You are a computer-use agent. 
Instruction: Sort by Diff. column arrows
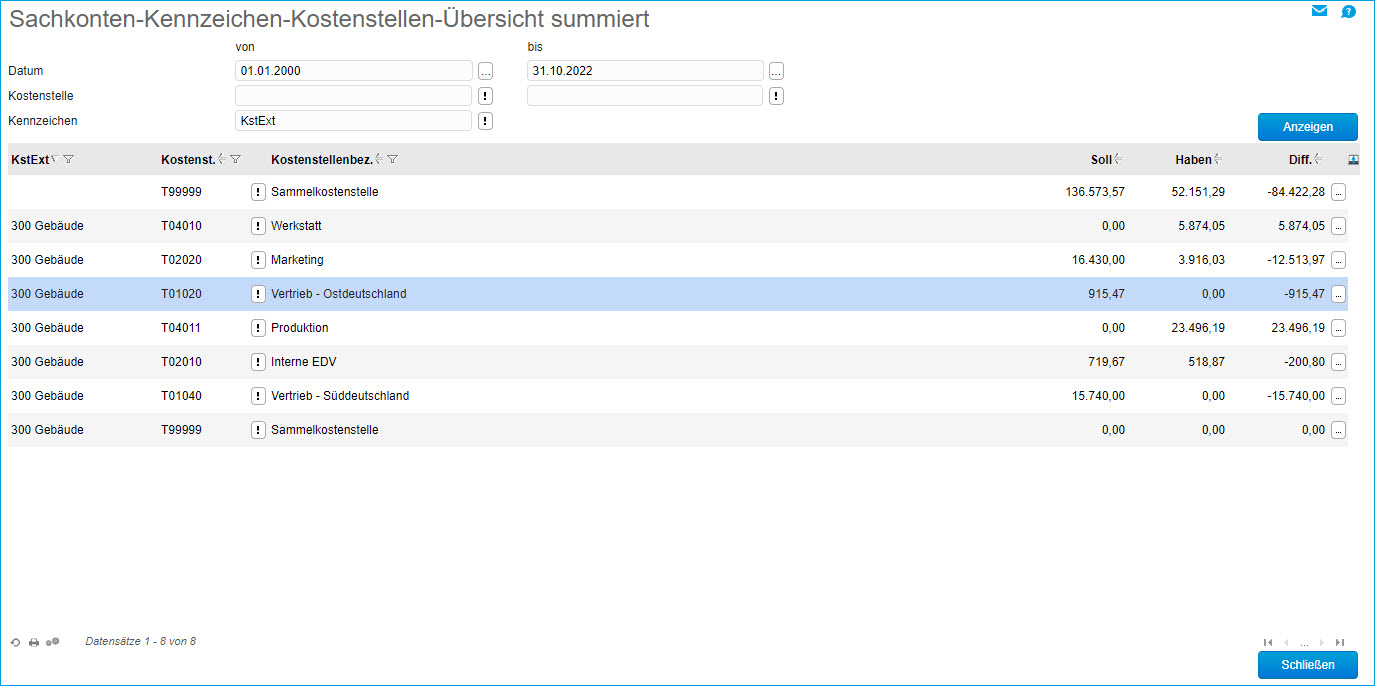pos(1318,159)
